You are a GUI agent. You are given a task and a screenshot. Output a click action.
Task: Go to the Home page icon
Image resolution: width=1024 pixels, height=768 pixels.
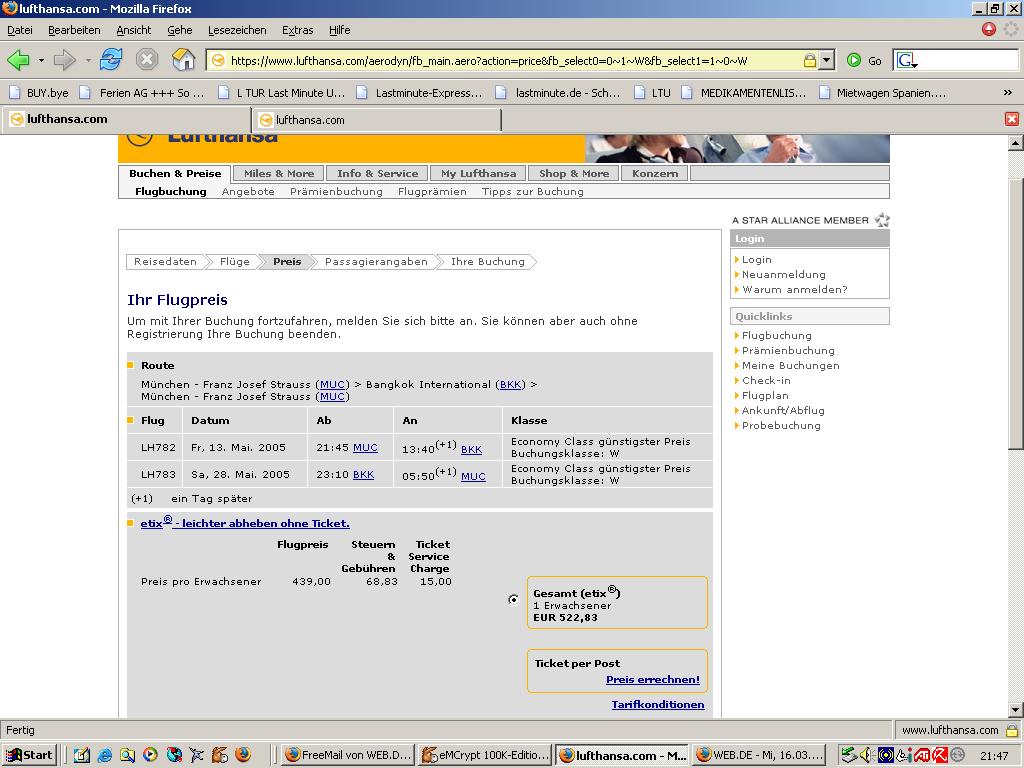tap(184, 60)
